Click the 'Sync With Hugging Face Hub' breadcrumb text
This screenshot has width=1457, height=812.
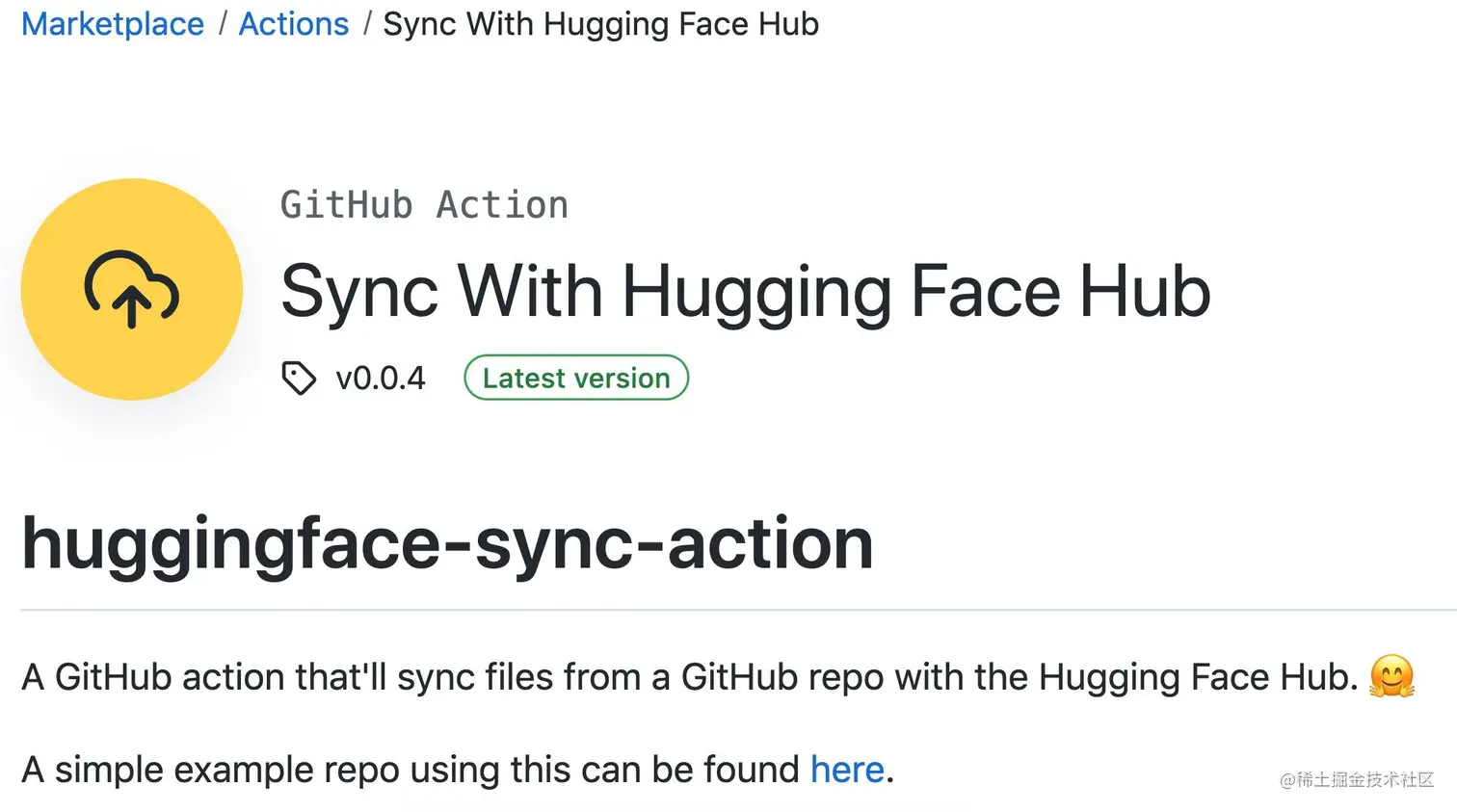(601, 23)
